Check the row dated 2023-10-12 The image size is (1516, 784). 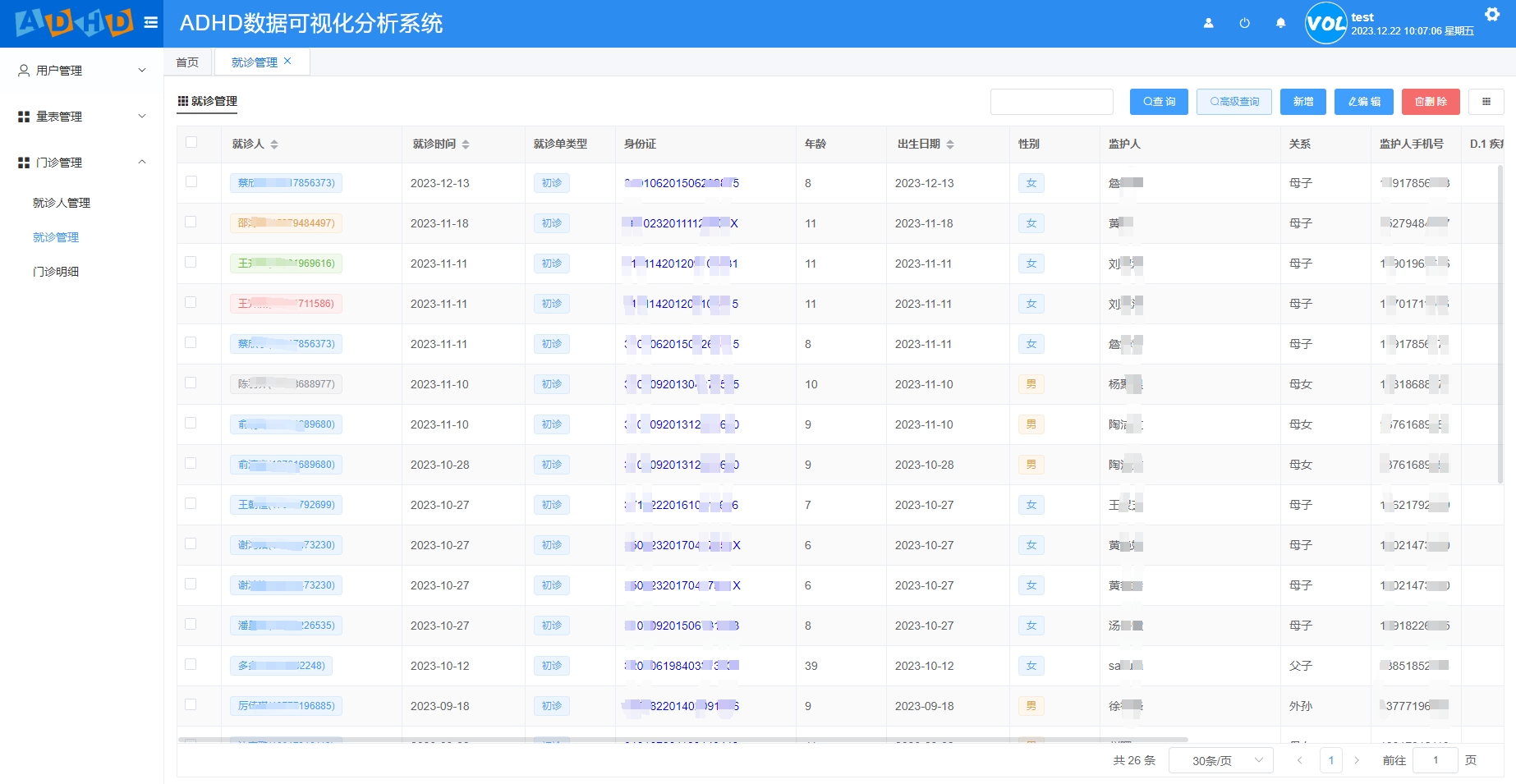pyautogui.click(x=191, y=664)
